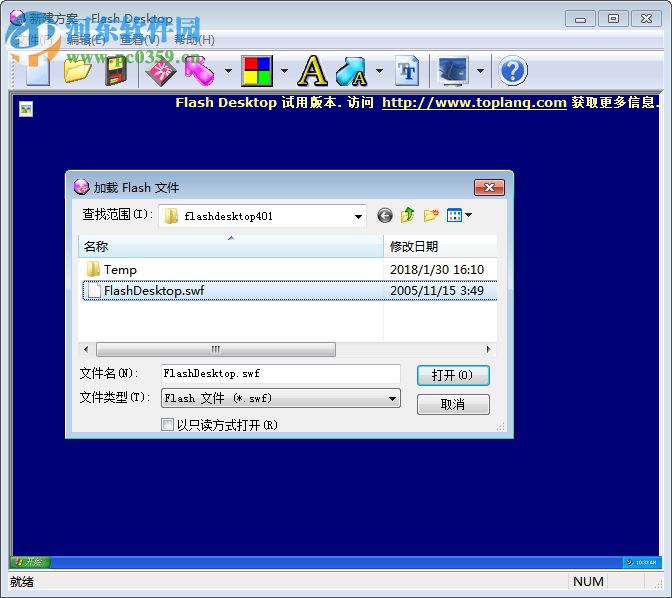Click the New scheme toolbar icon
The image size is (672, 598).
pos(38,71)
